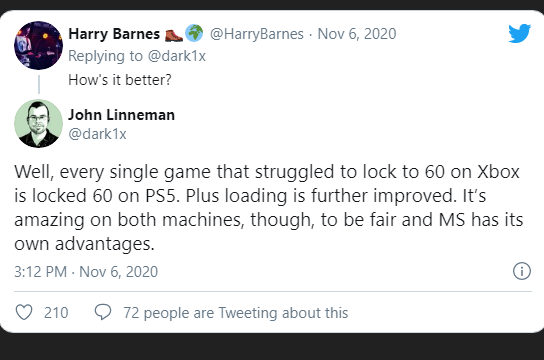This screenshot has width=544, height=360.
Task: Open the John Linneman display name
Action: click(121, 115)
